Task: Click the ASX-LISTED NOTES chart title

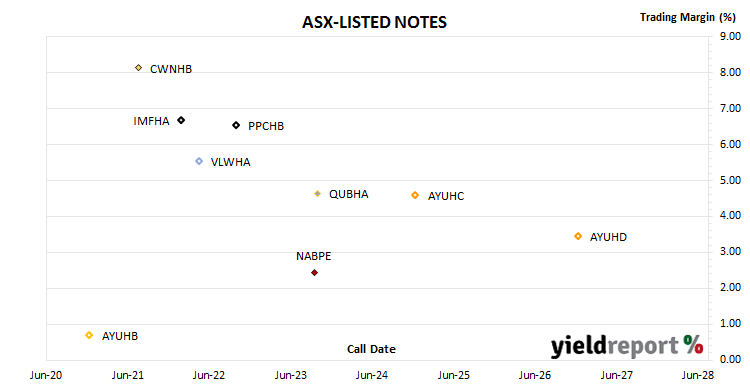Action: click(x=375, y=22)
